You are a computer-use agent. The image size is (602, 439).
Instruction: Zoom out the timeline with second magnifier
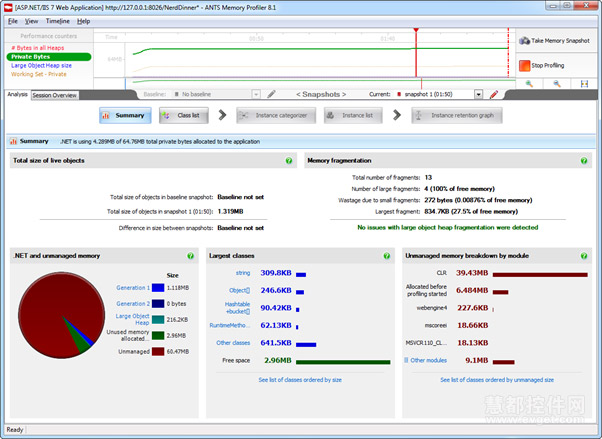(x=557, y=84)
